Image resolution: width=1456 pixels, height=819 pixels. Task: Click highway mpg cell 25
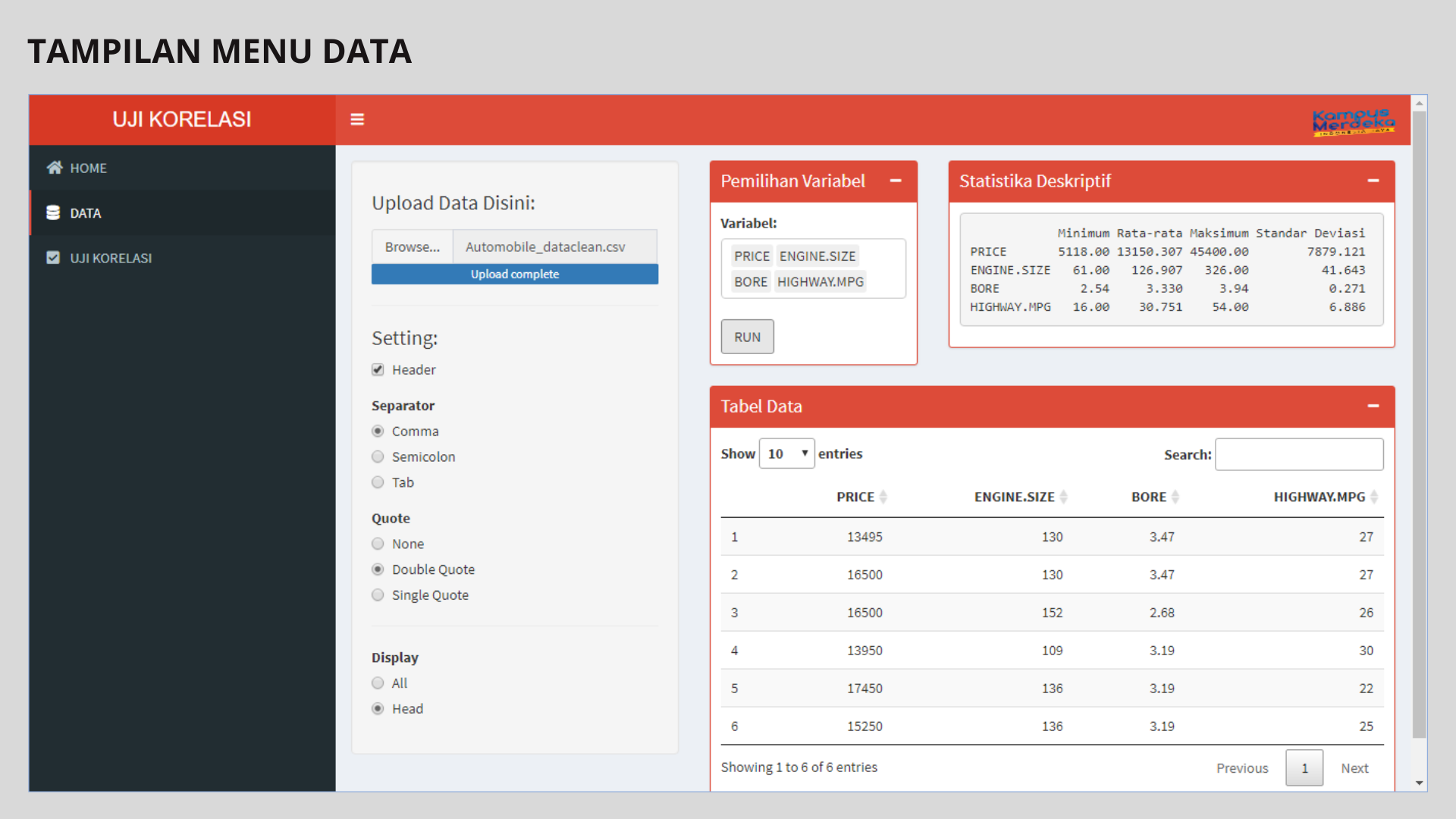1366,726
